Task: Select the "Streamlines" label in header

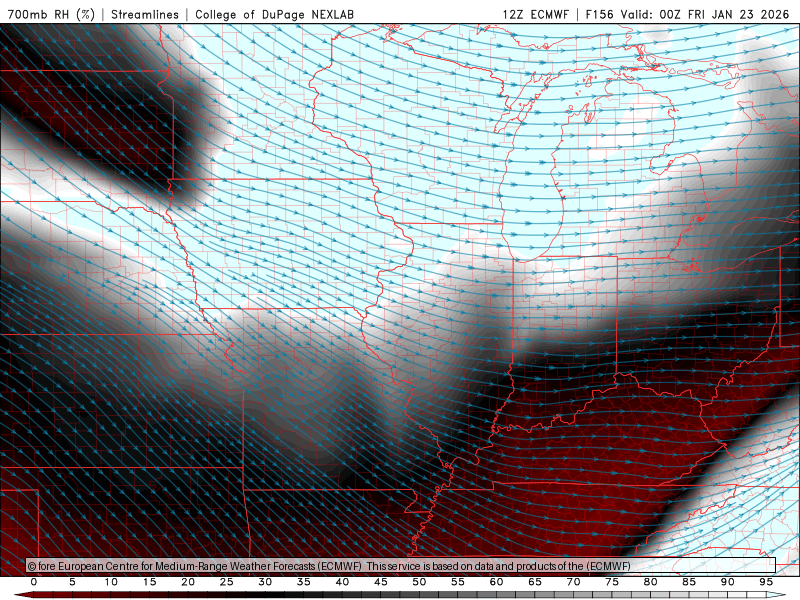Action: [x=145, y=14]
